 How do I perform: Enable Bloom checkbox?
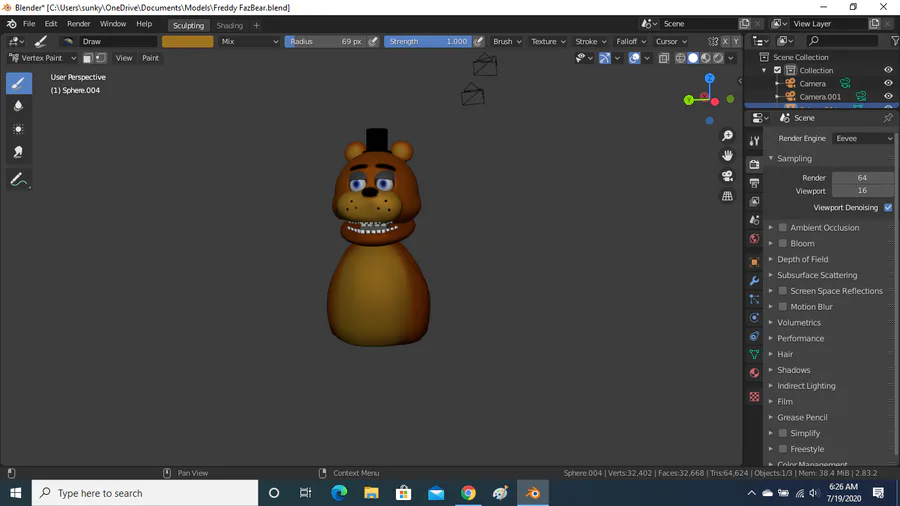click(782, 243)
